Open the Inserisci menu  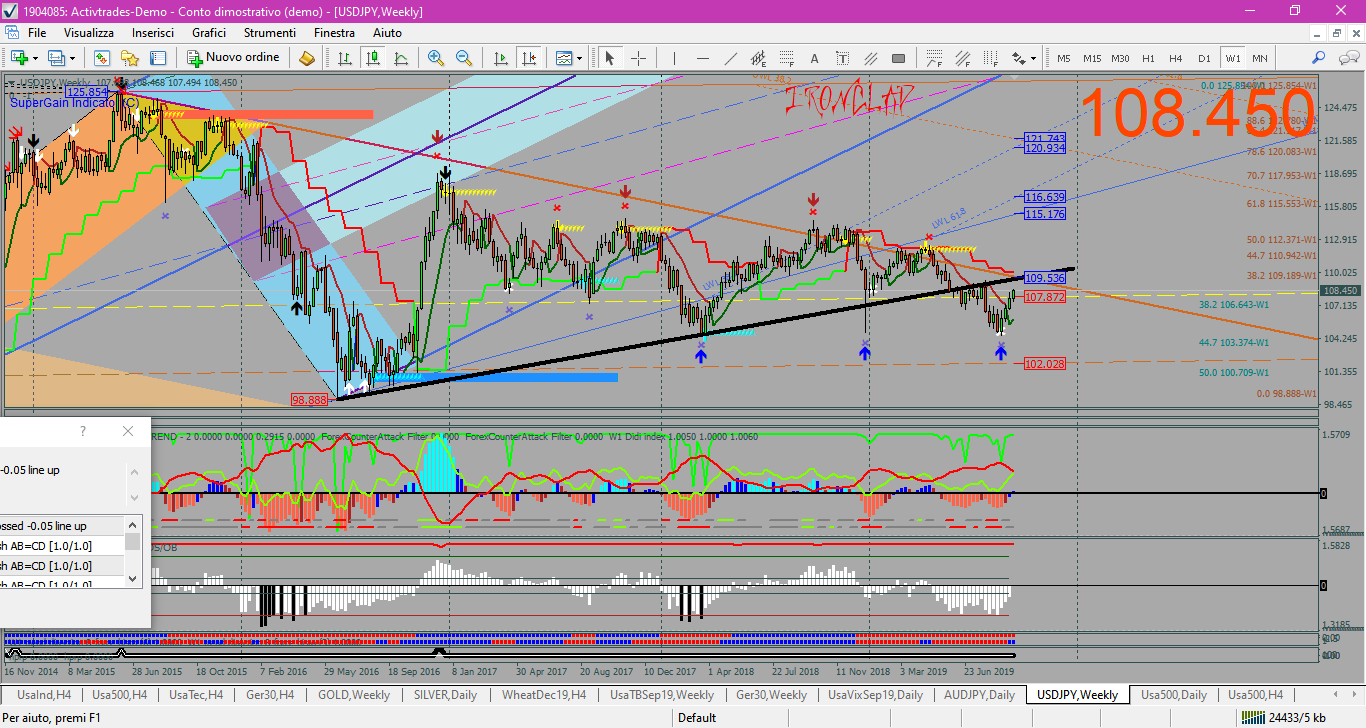click(153, 33)
